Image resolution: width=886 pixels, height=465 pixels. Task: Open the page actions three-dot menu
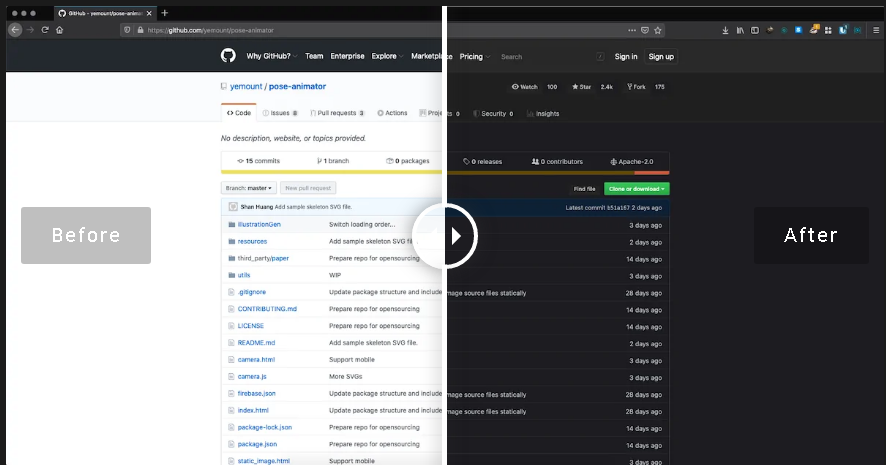[632, 30]
